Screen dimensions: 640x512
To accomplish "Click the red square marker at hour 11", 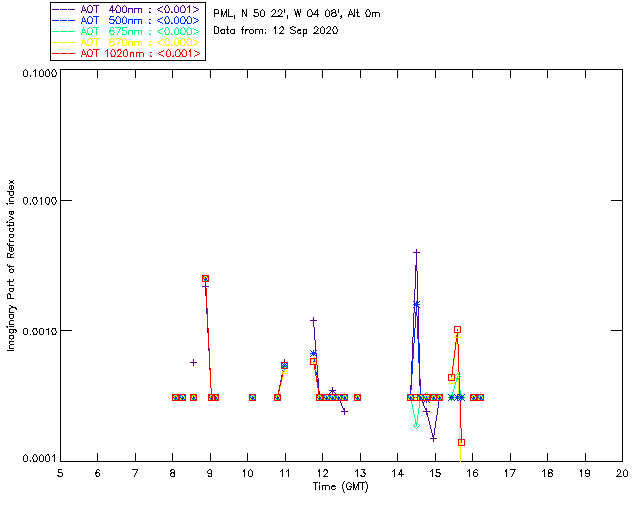I will click(284, 365).
